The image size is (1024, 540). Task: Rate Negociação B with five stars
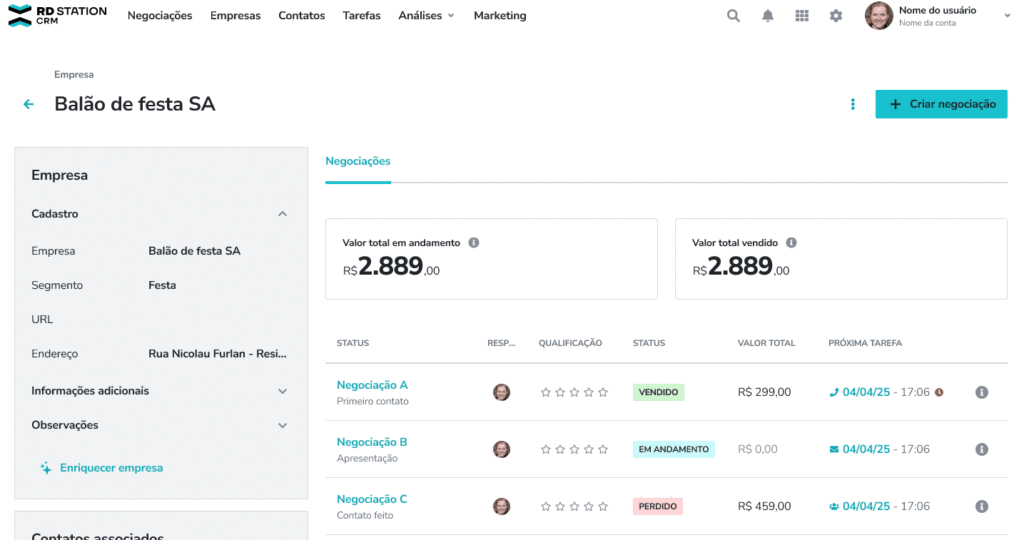[x=602, y=450]
